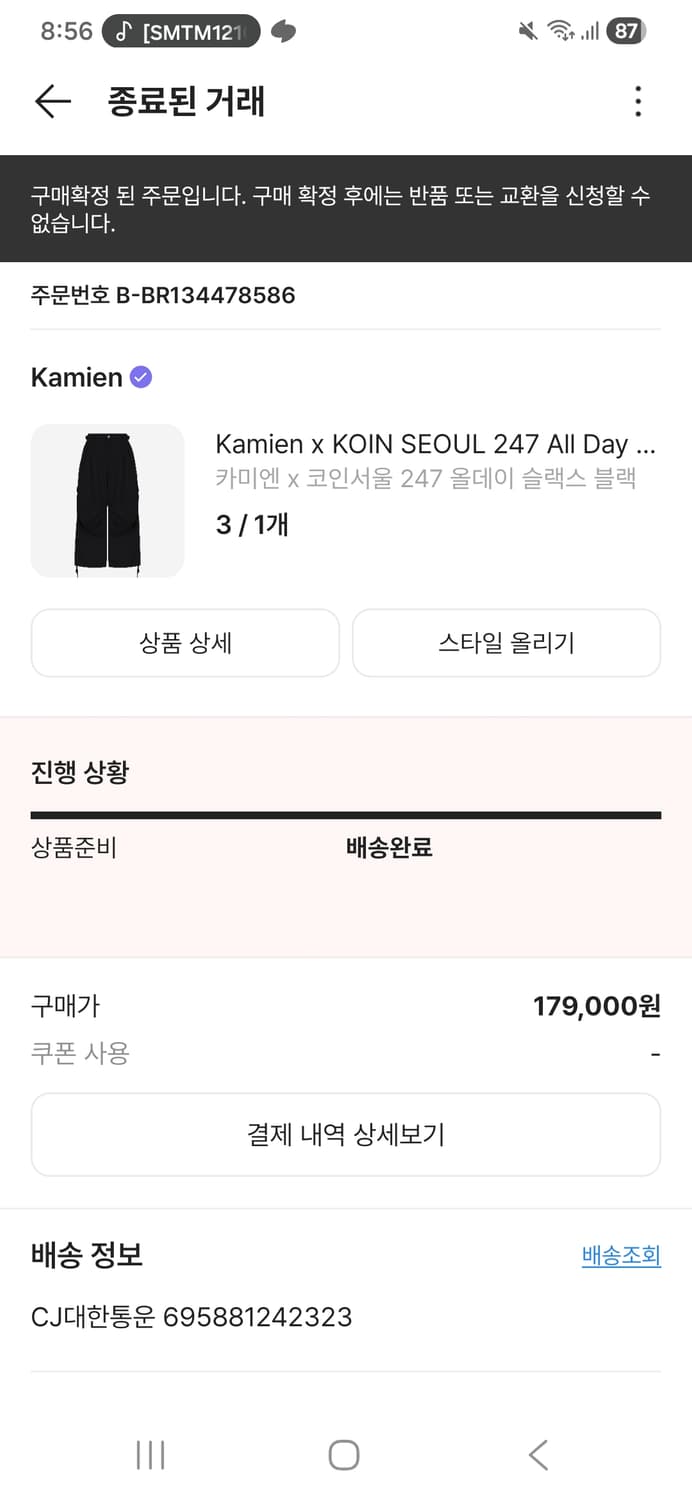The image size is (692, 1500).
Task: Tap the delivery progress bar line
Action: 346,812
